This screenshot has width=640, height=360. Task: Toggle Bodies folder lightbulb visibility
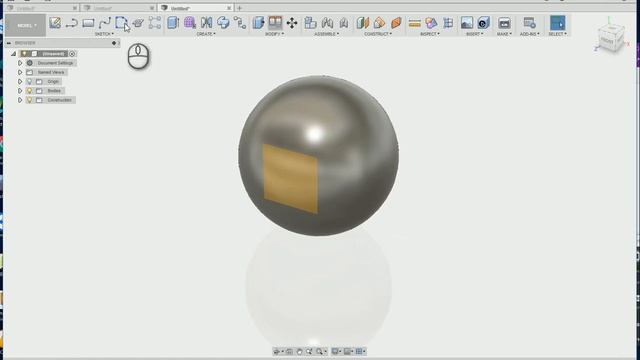tap(29, 91)
